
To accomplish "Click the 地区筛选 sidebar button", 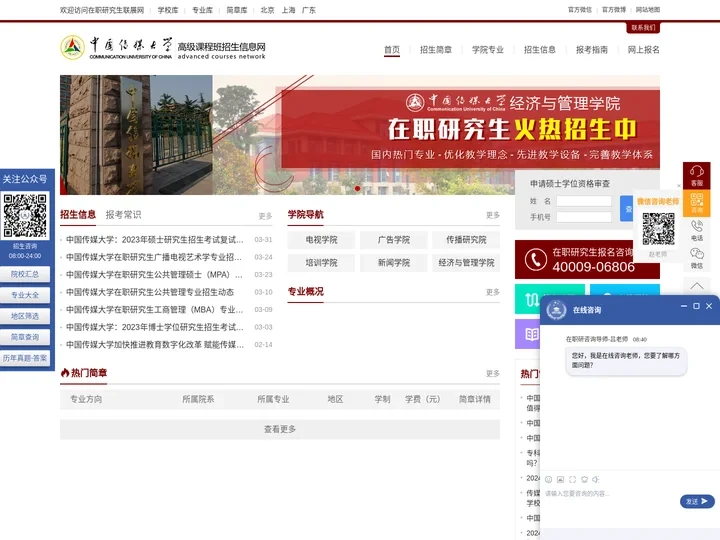I will pos(25,316).
